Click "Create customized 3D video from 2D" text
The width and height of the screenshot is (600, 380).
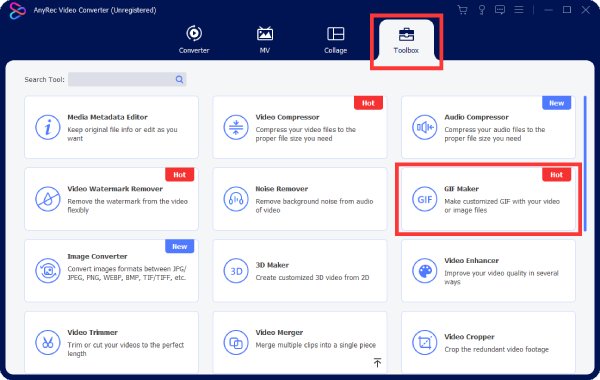click(x=312, y=277)
